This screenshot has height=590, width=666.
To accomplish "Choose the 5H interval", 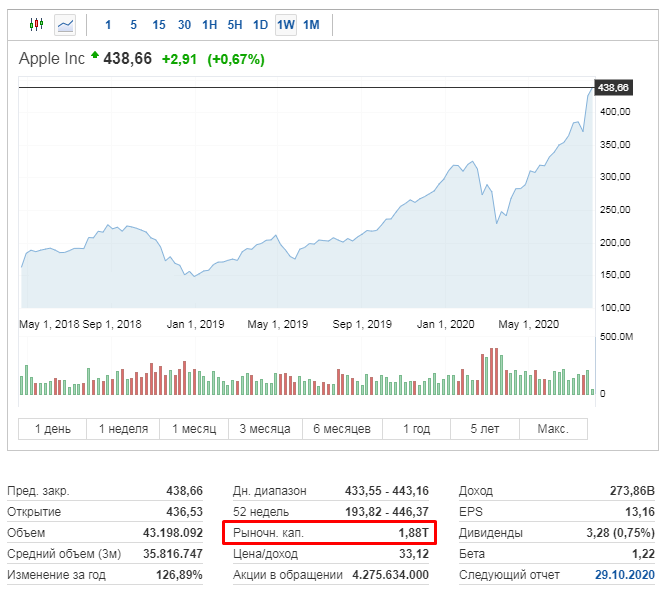I will click(x=235, y=25).
